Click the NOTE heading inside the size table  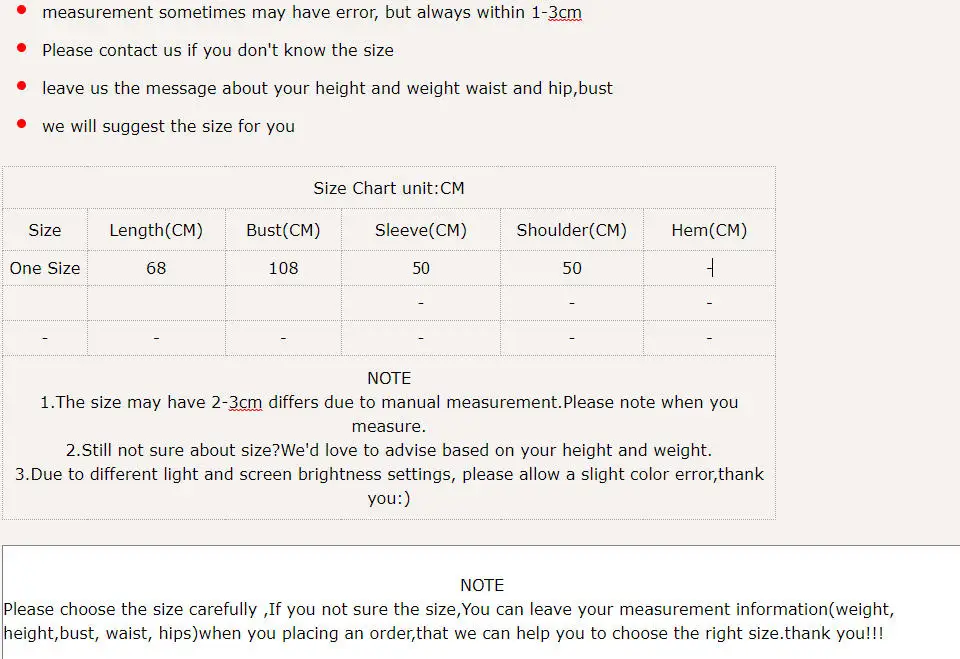pyautogui.click(x=389, y=378)
